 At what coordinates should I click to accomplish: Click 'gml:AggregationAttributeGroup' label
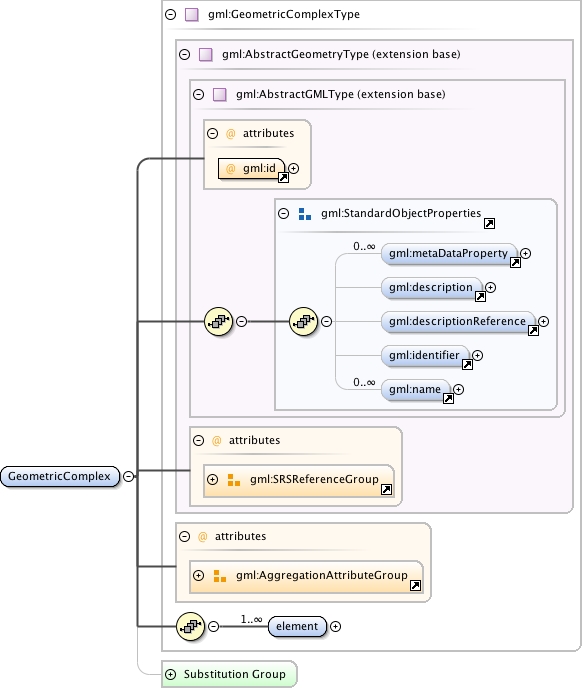click(x=322, y=576)
